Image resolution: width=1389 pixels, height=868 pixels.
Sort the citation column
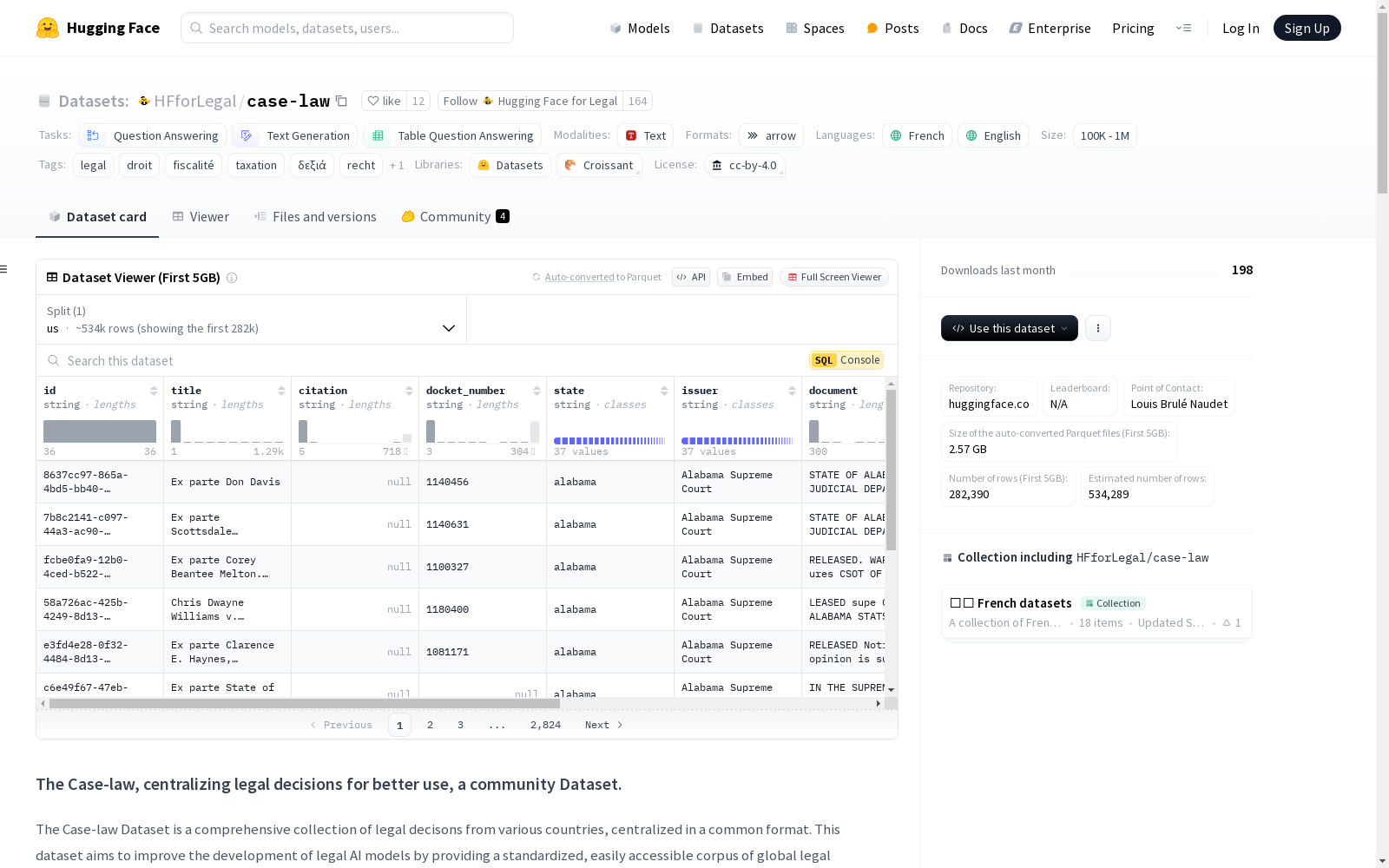(x=409, y=391)
